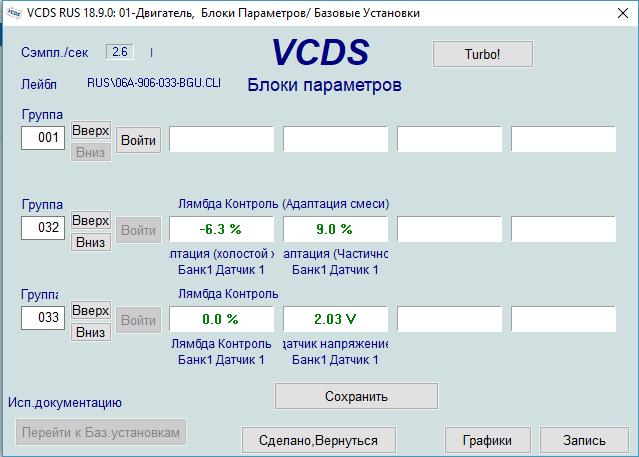Image resolution: width=639 pixels, height=457 pixels.
Task: Click the group 001 number field
Action: [x=43, y=138]
